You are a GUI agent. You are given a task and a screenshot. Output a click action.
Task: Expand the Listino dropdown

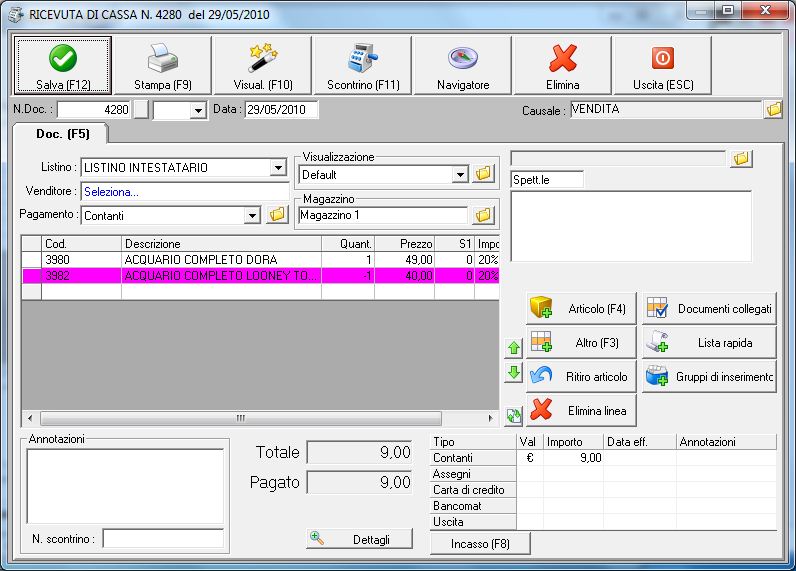pyautogui.click(x=278, y=167)
